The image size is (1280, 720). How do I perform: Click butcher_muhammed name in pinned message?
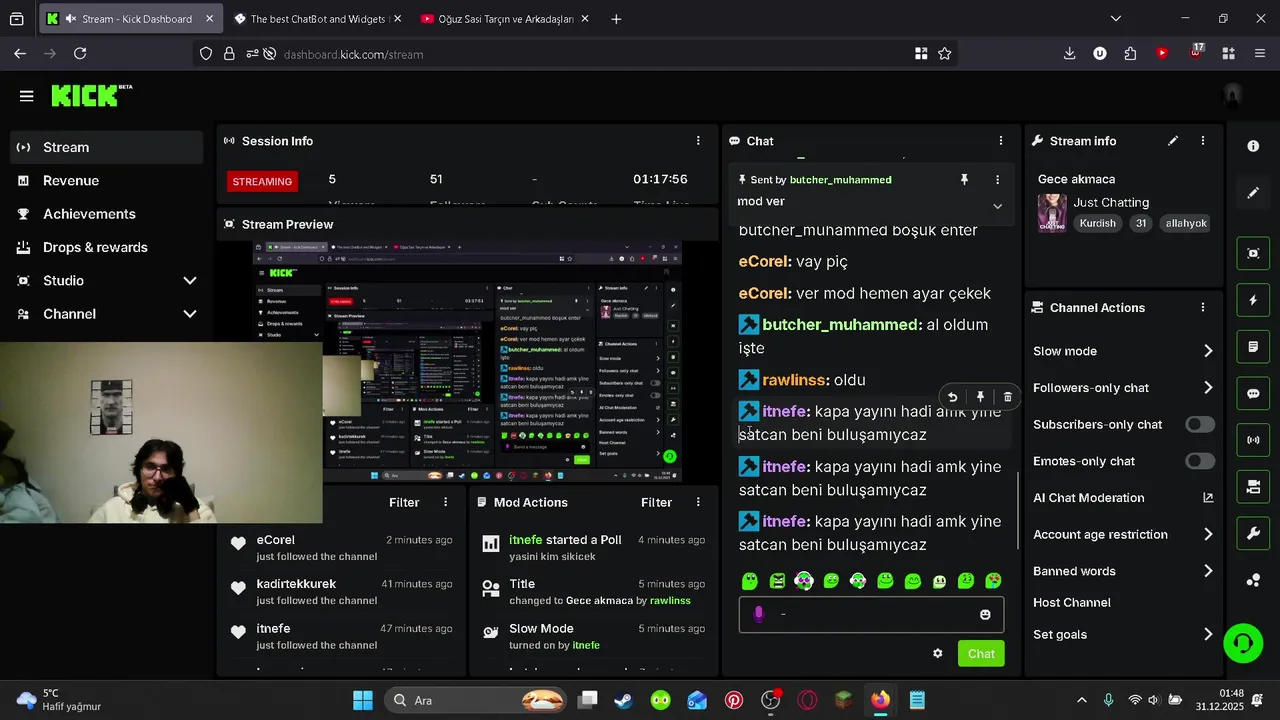pyautogui.click(x=840, y=180)
